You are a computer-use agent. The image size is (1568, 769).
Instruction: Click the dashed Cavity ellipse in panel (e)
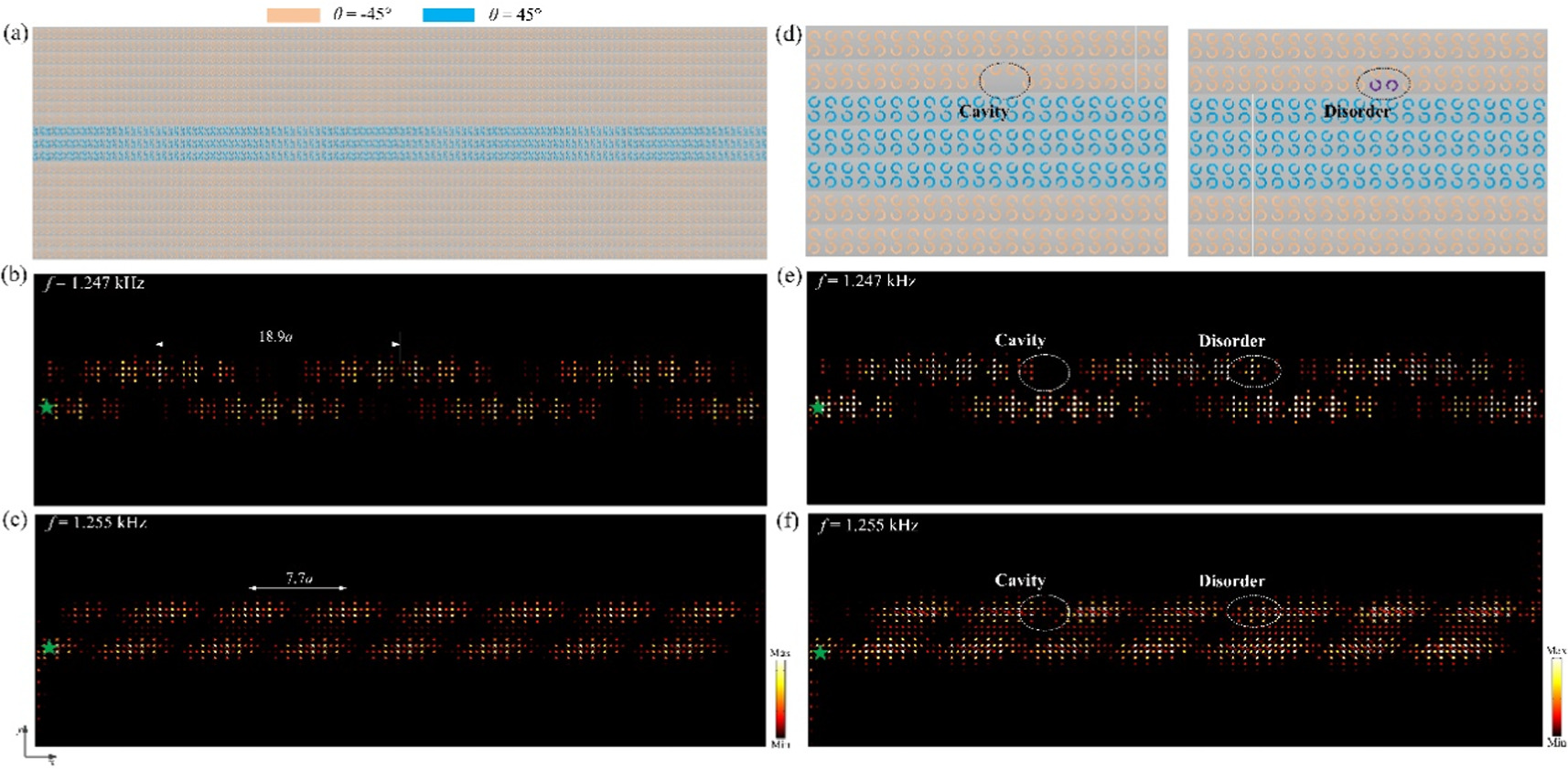(x=1044, y=372)
